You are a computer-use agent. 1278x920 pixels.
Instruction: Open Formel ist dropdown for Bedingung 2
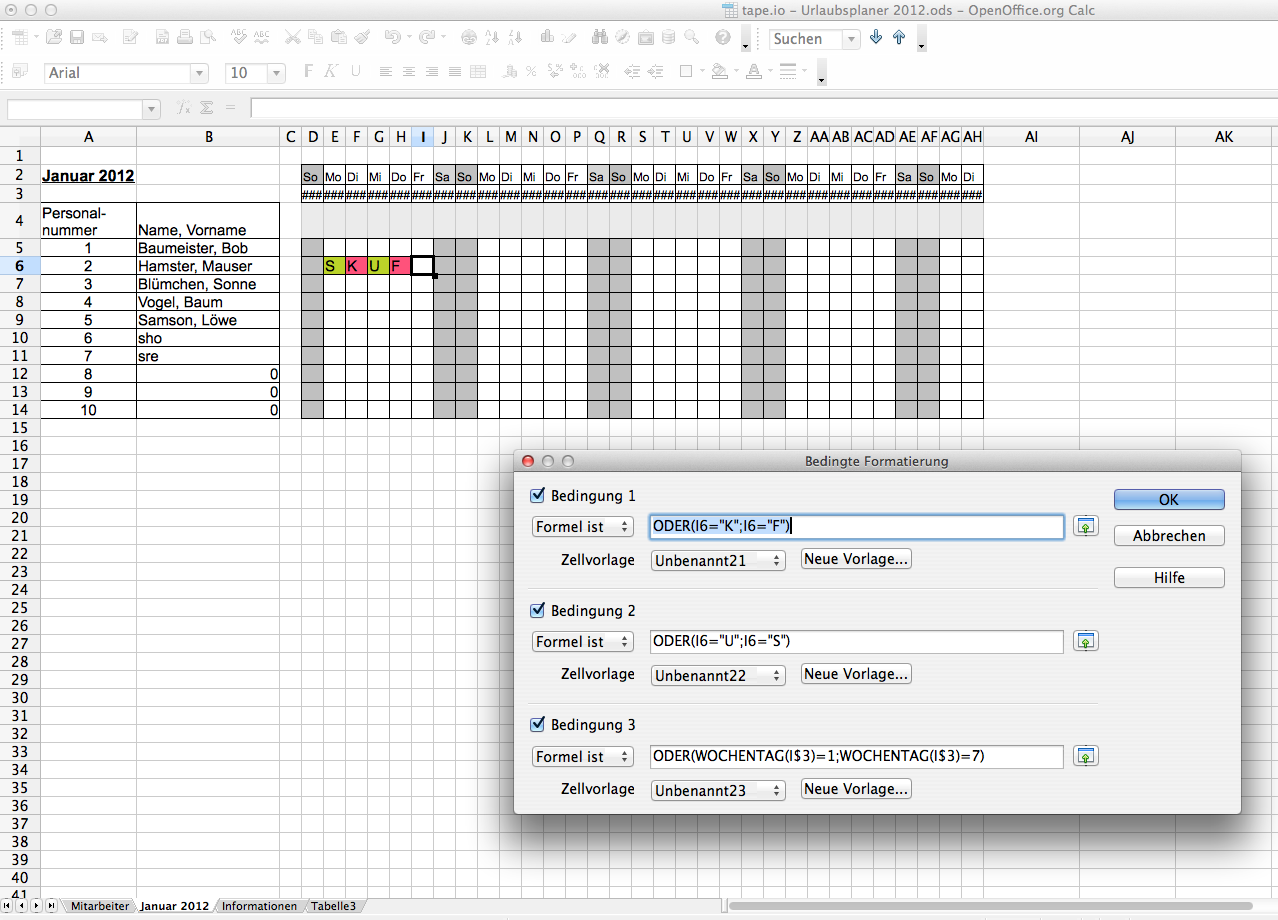pos(583,642)
